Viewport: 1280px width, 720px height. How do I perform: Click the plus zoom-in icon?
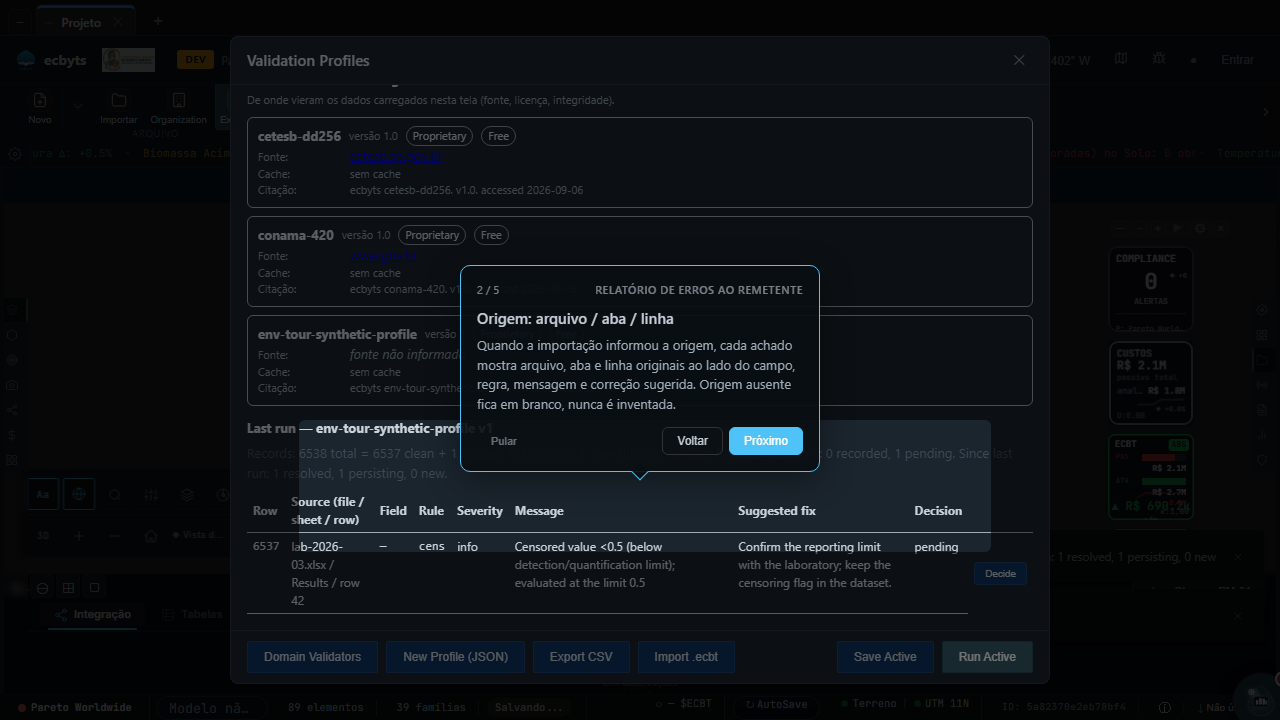tap(79, 536)
